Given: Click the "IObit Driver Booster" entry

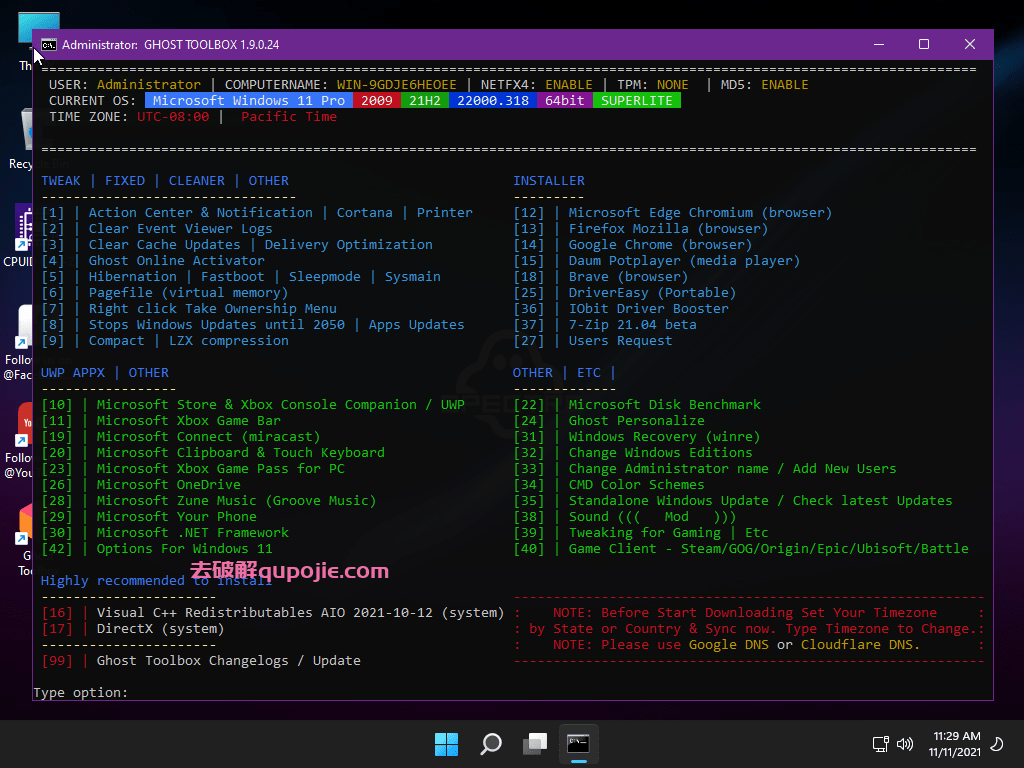Looking at the screenshot, I should click(648, 309).
